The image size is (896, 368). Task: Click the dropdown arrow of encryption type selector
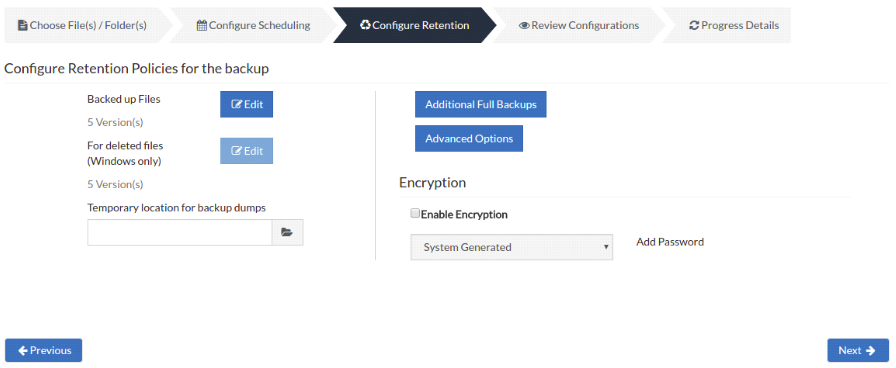click(x=605, y=247)
